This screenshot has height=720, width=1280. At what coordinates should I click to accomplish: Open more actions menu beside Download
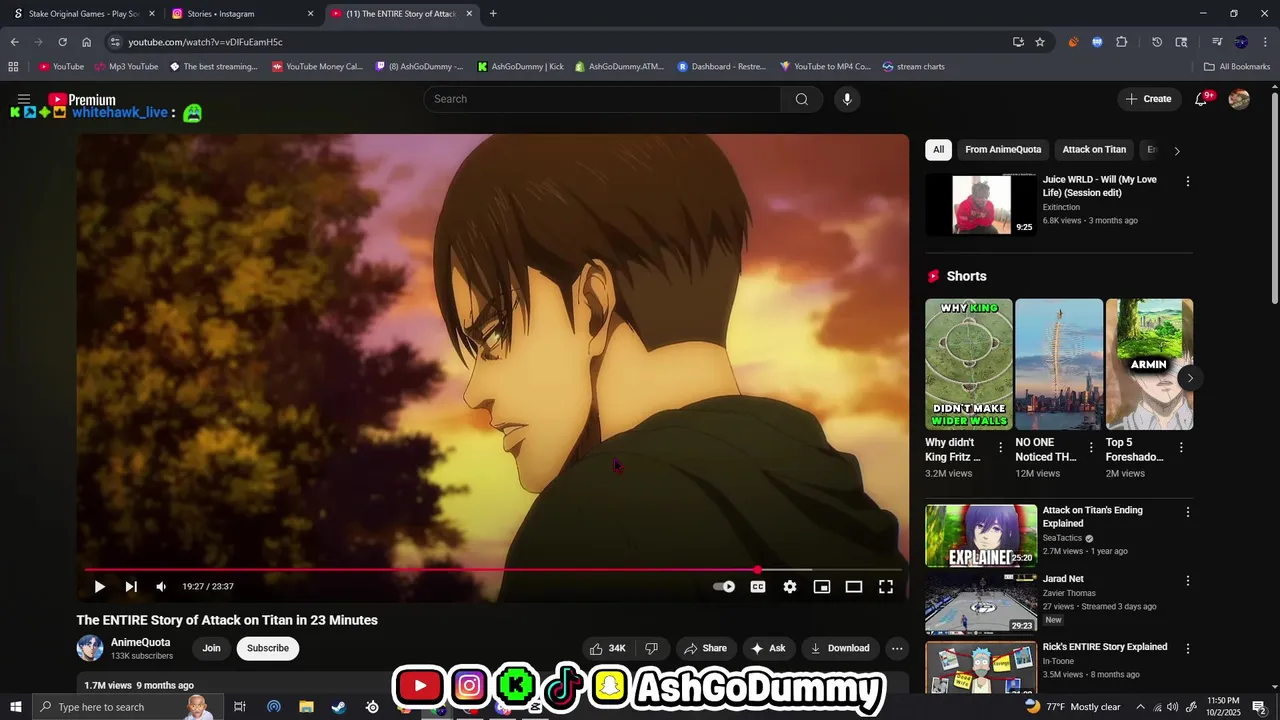(x=897, y=648)
